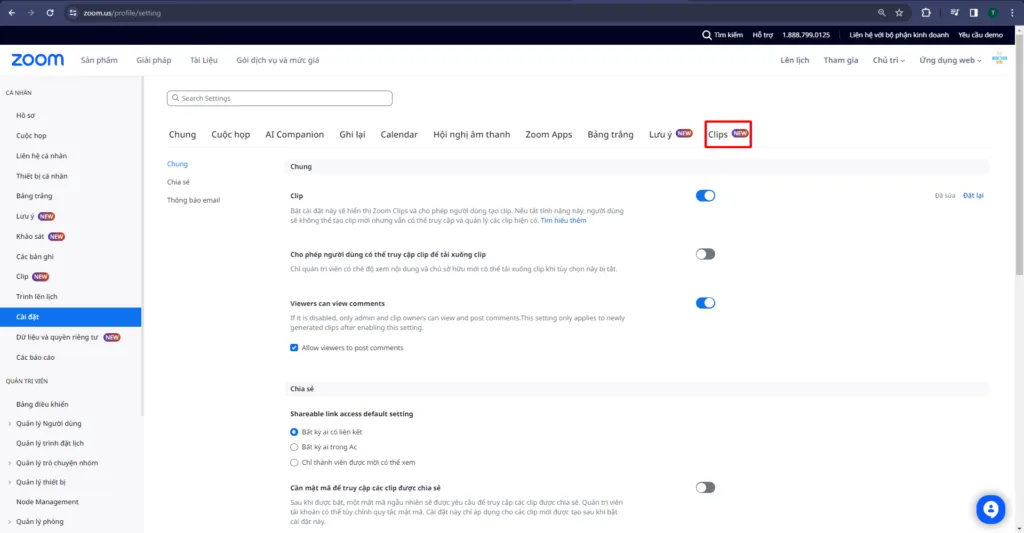1024x533 pixels.
Task: Open the Chủ trì dropdown menu
Action: point(888,60)
